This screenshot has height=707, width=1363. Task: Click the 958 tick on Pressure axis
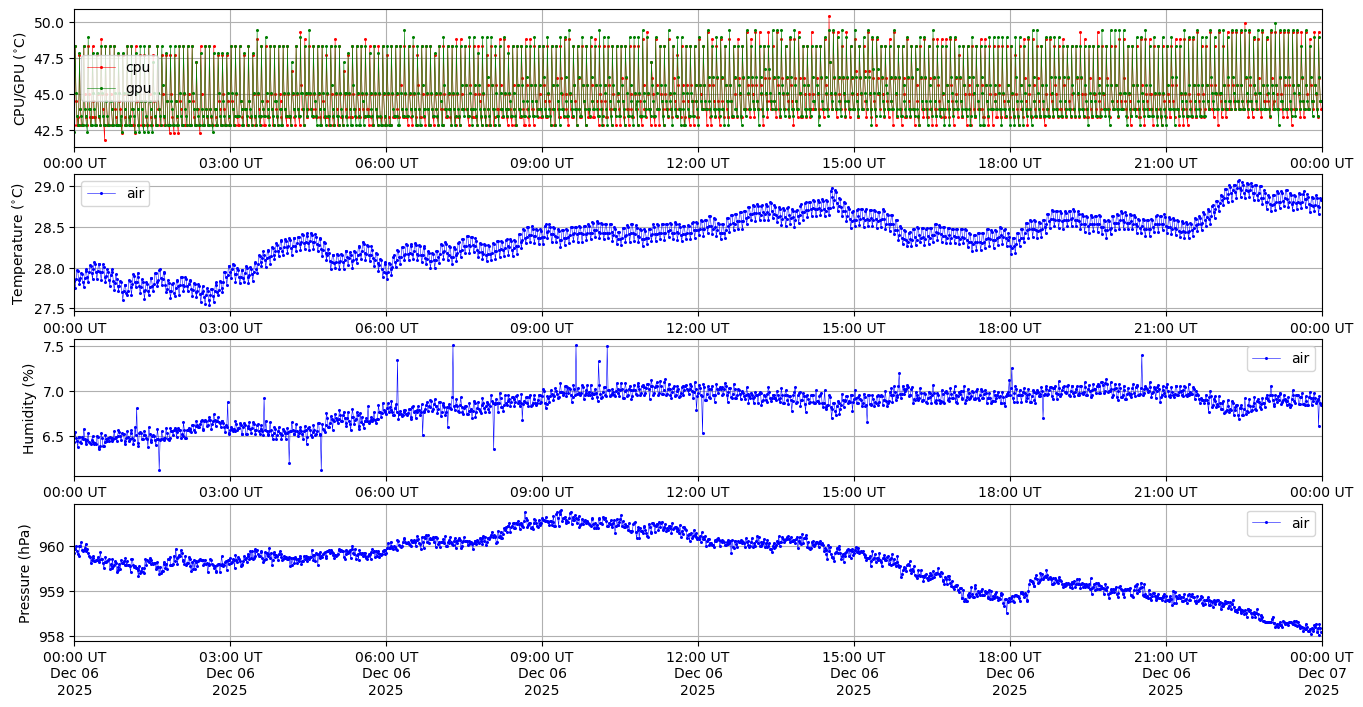coord(53,637)
